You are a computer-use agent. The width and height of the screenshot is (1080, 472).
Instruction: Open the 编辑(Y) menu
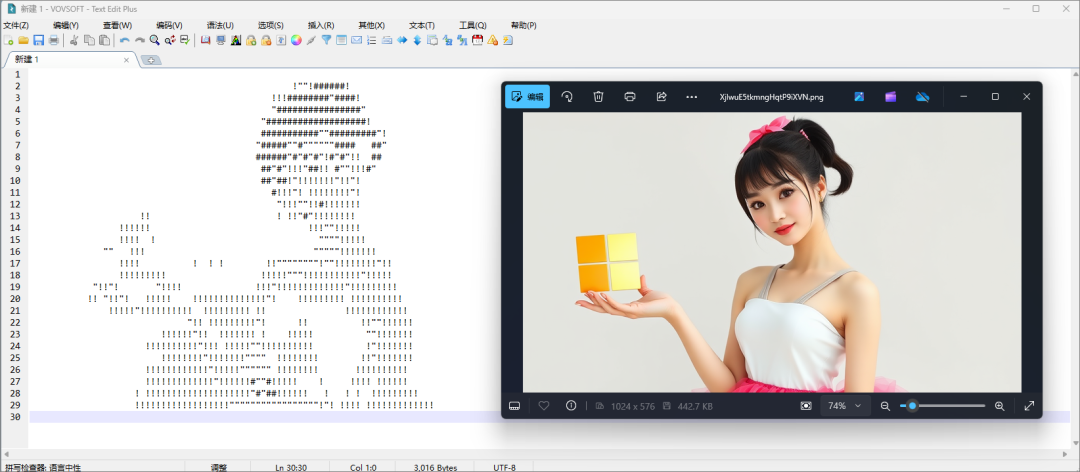point(66,25)
